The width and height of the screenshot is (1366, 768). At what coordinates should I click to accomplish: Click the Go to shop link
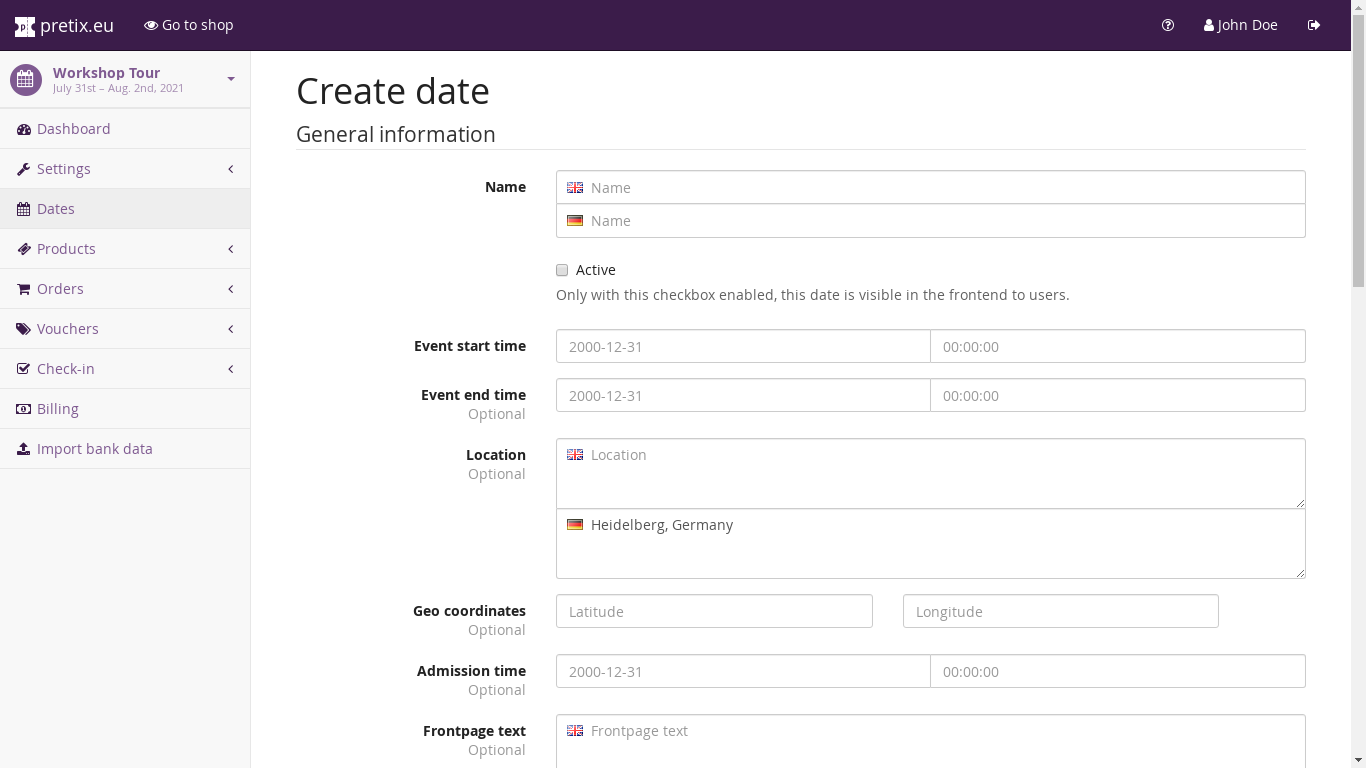[x=189, y=25]
